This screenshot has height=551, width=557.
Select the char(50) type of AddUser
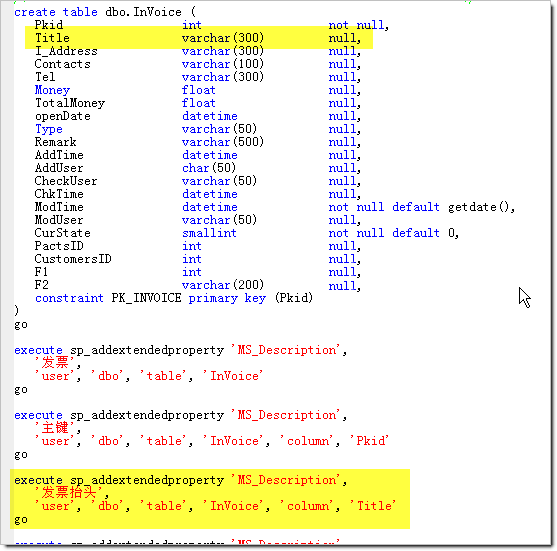pos(209,168)
